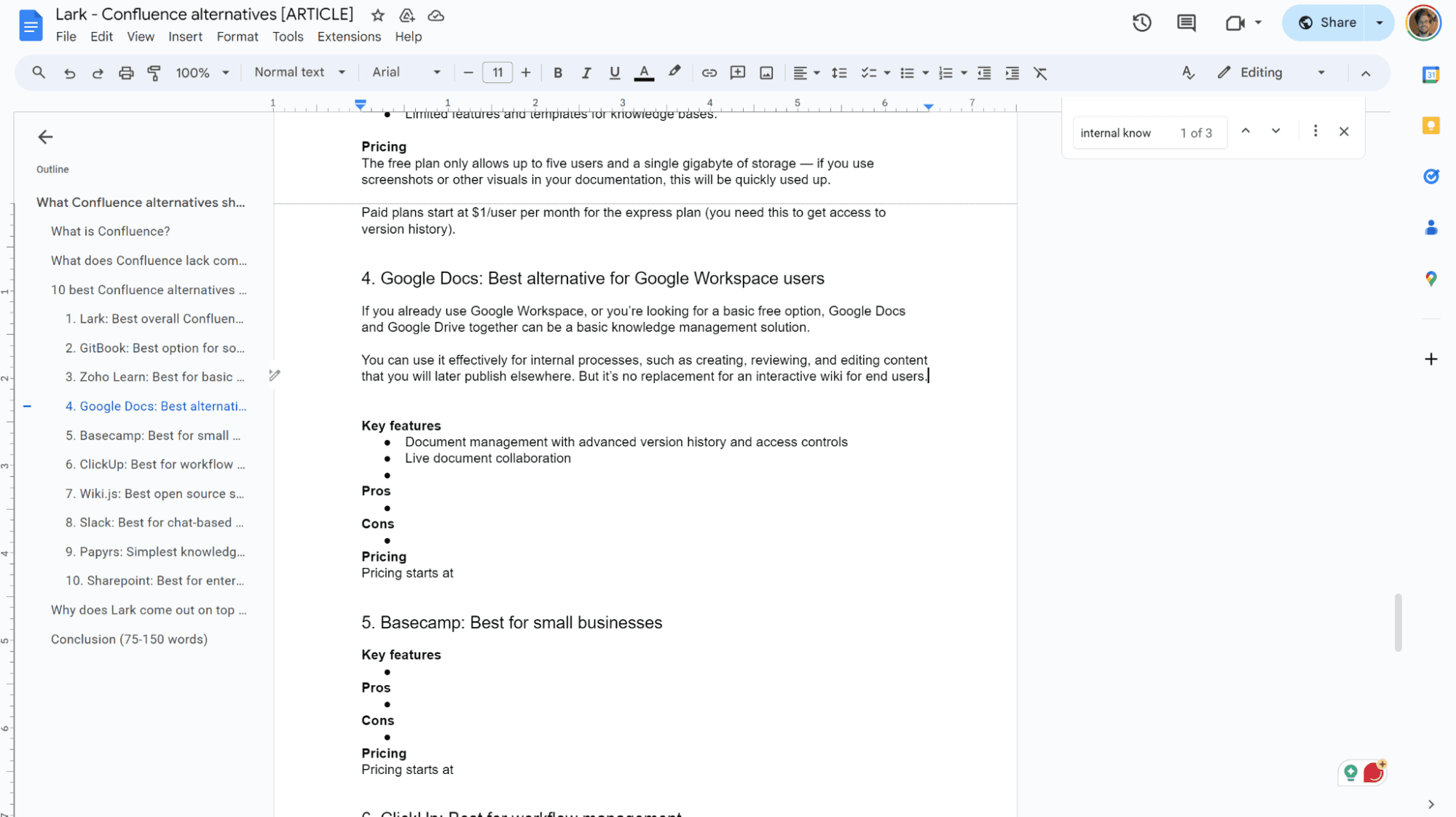The width and height of the screenshot is (1456, 817).
Task: Open the Format menu
Action: tap(237, 36)
